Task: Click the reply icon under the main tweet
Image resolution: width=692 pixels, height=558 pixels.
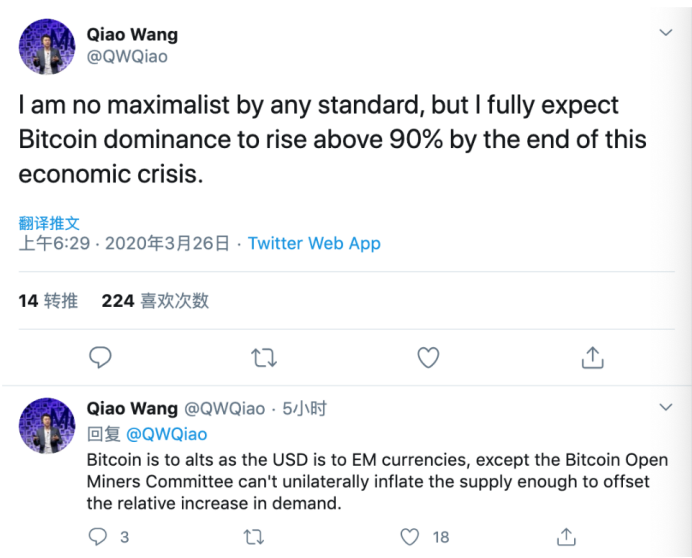Action: 100,357
